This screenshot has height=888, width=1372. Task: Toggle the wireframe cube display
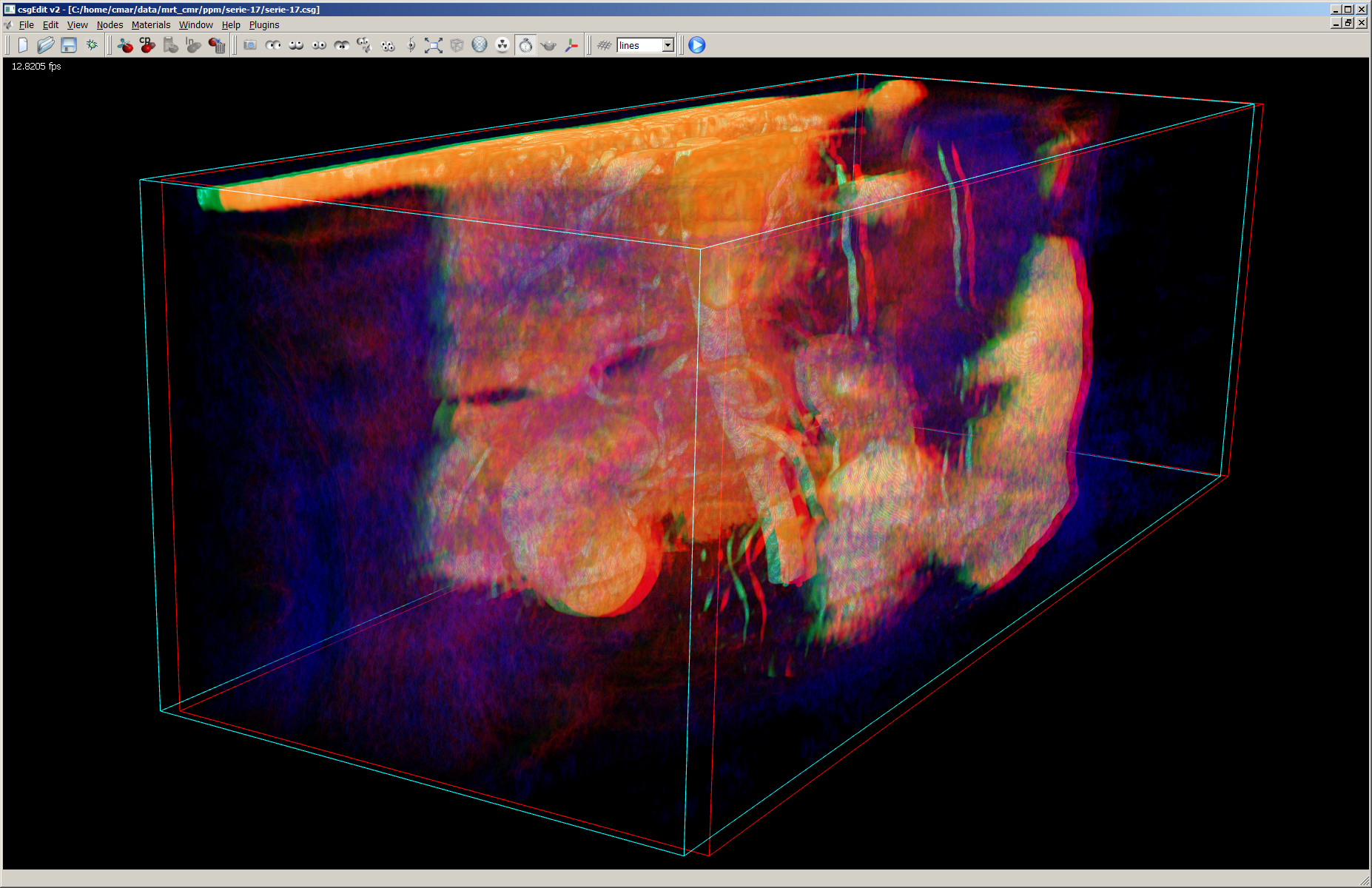click(457, 45)
